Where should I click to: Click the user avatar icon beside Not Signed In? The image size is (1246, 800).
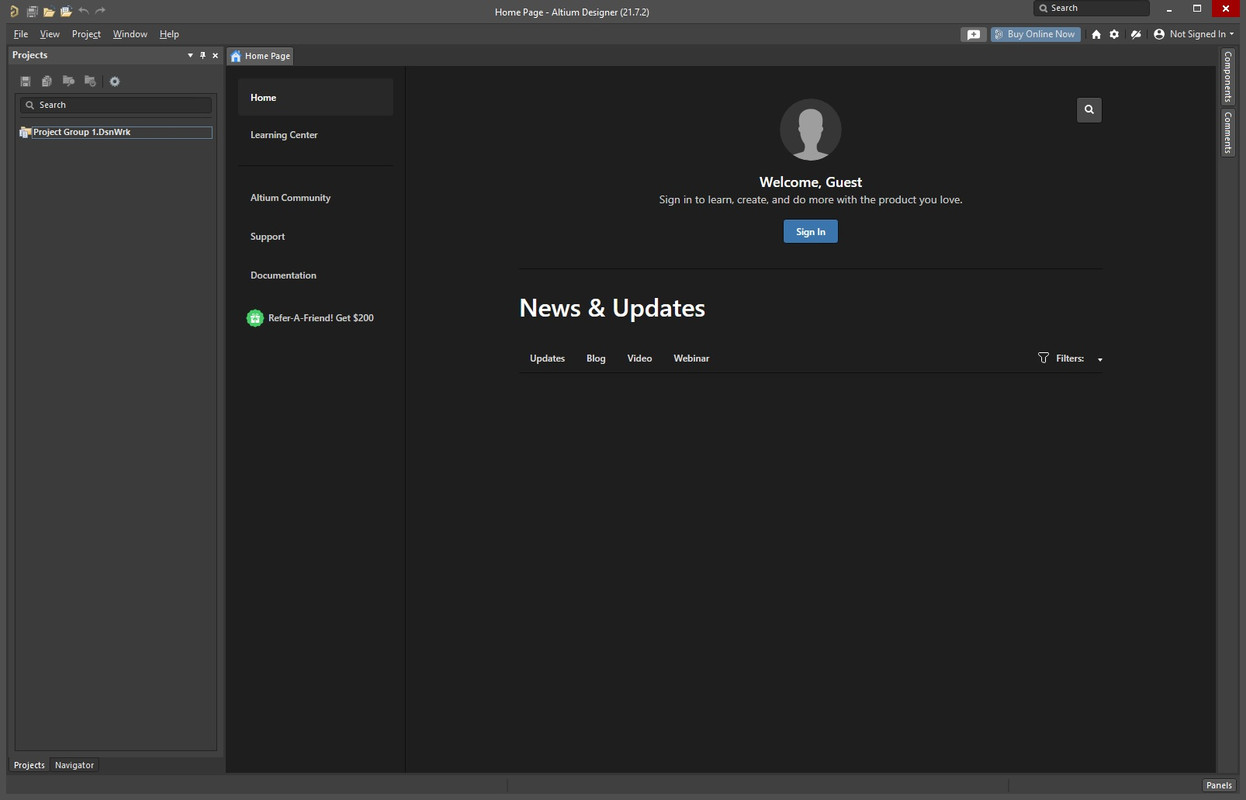[1159, 34]
